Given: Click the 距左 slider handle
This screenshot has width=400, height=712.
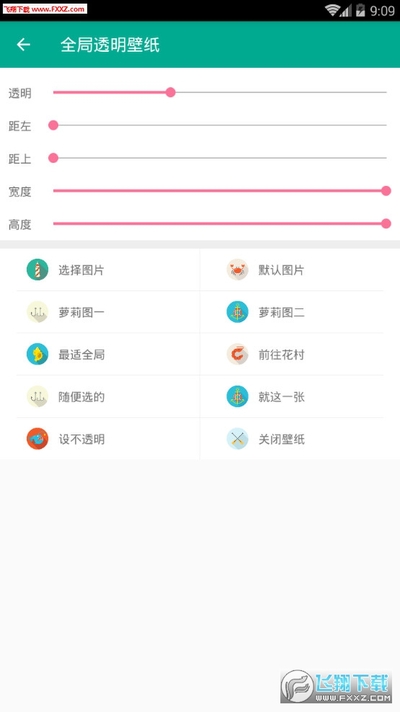Looking at the screenshot, I should [53, 125].
